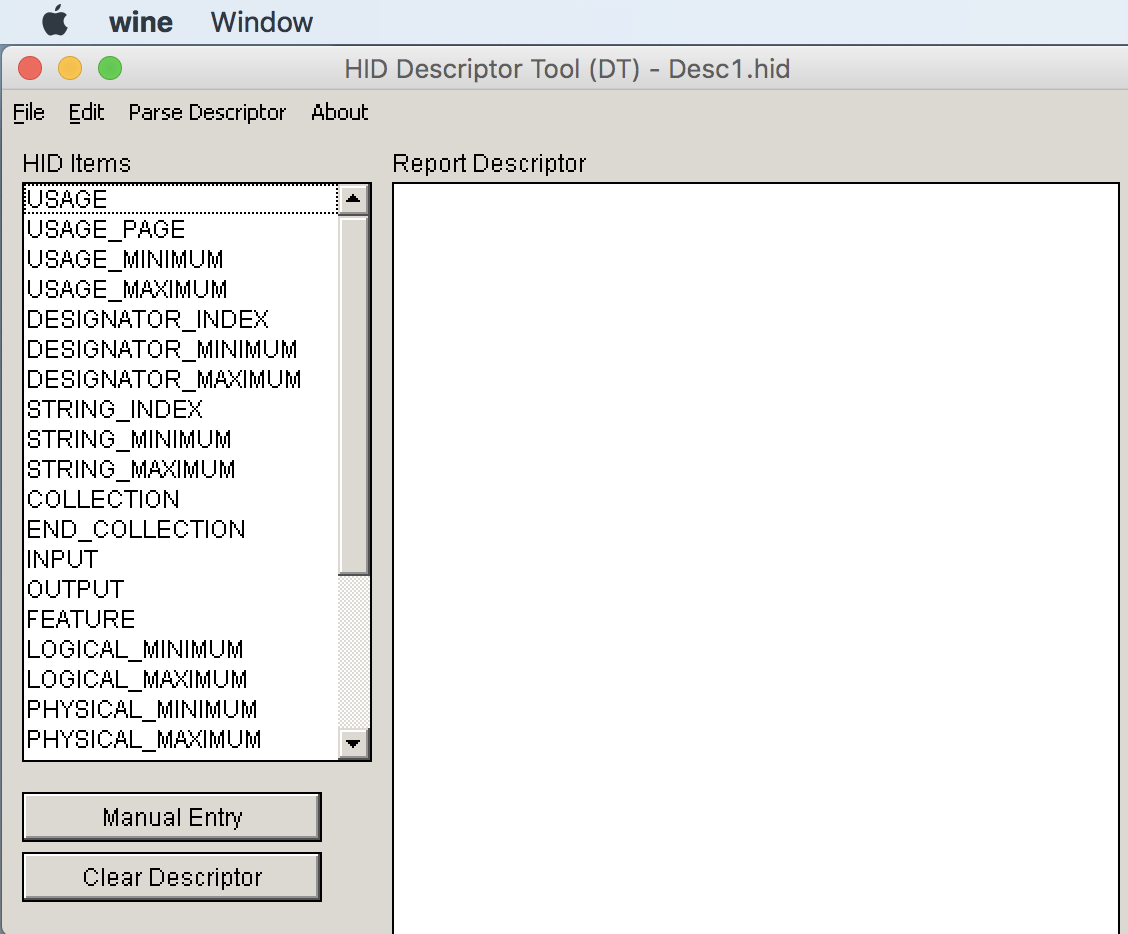Click the Manual Entry button
This screenshot has height=934, width=1128.
click(171, 816)
